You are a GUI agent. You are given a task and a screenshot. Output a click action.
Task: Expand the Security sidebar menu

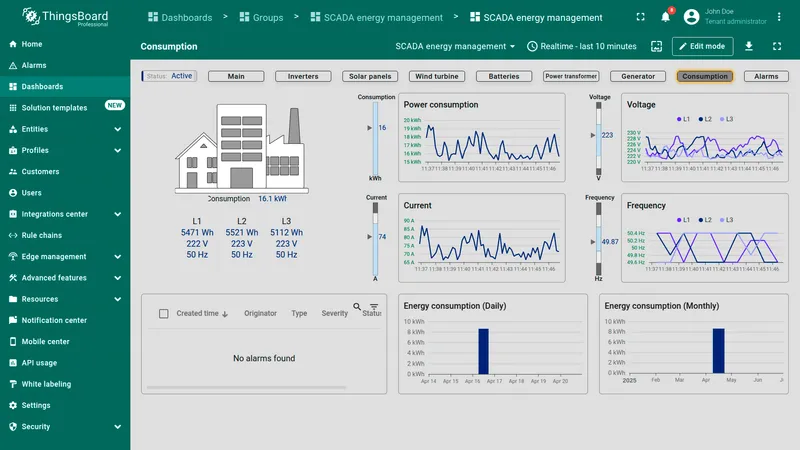(117, 427)
